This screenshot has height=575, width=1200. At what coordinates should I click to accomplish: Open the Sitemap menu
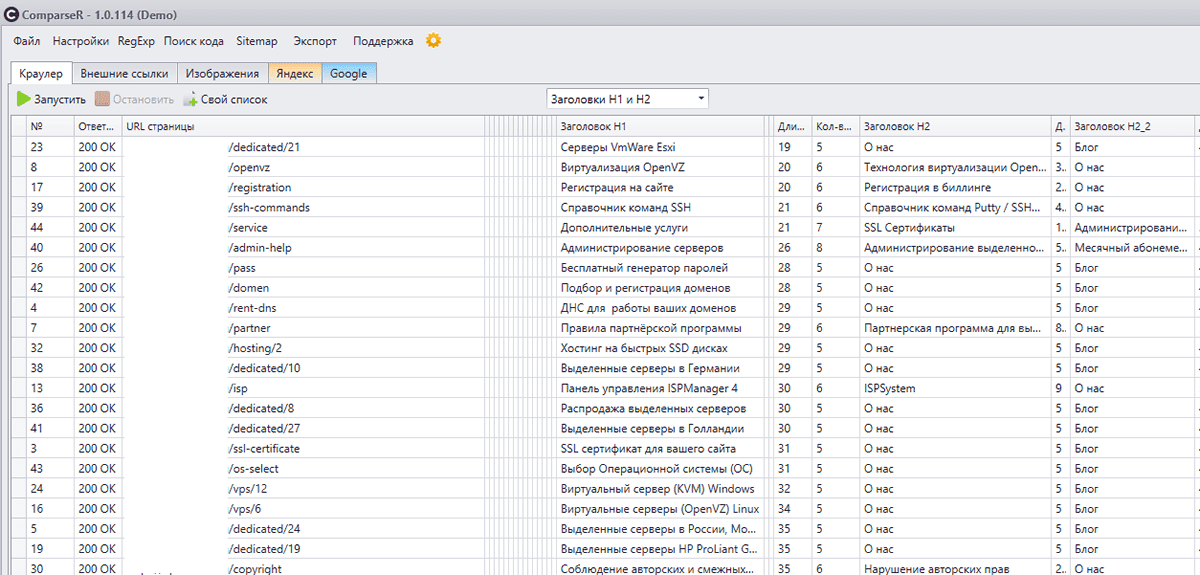click(x=257, y=41)
